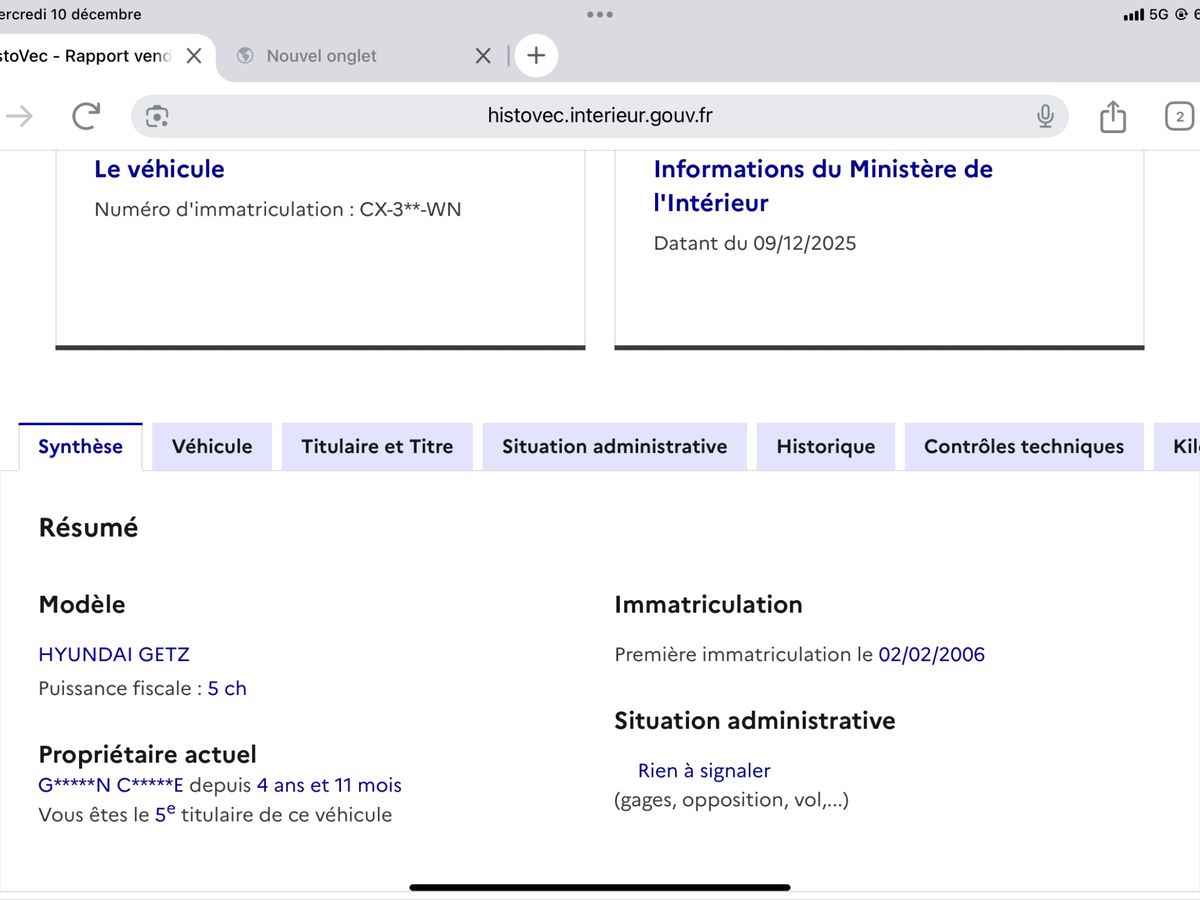Tap the Immatriculation heading
Image resolution: width=1200 pixels, height=900 pixels.
tap(708, 604)
